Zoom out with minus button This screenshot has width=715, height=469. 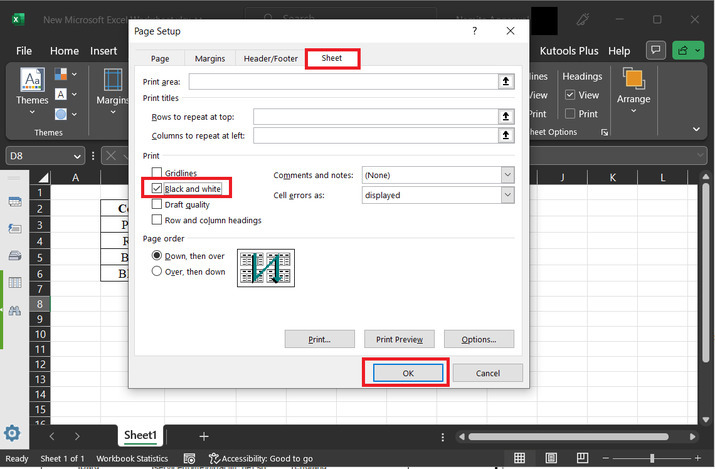pyautogui.click(x=606, y=458)
